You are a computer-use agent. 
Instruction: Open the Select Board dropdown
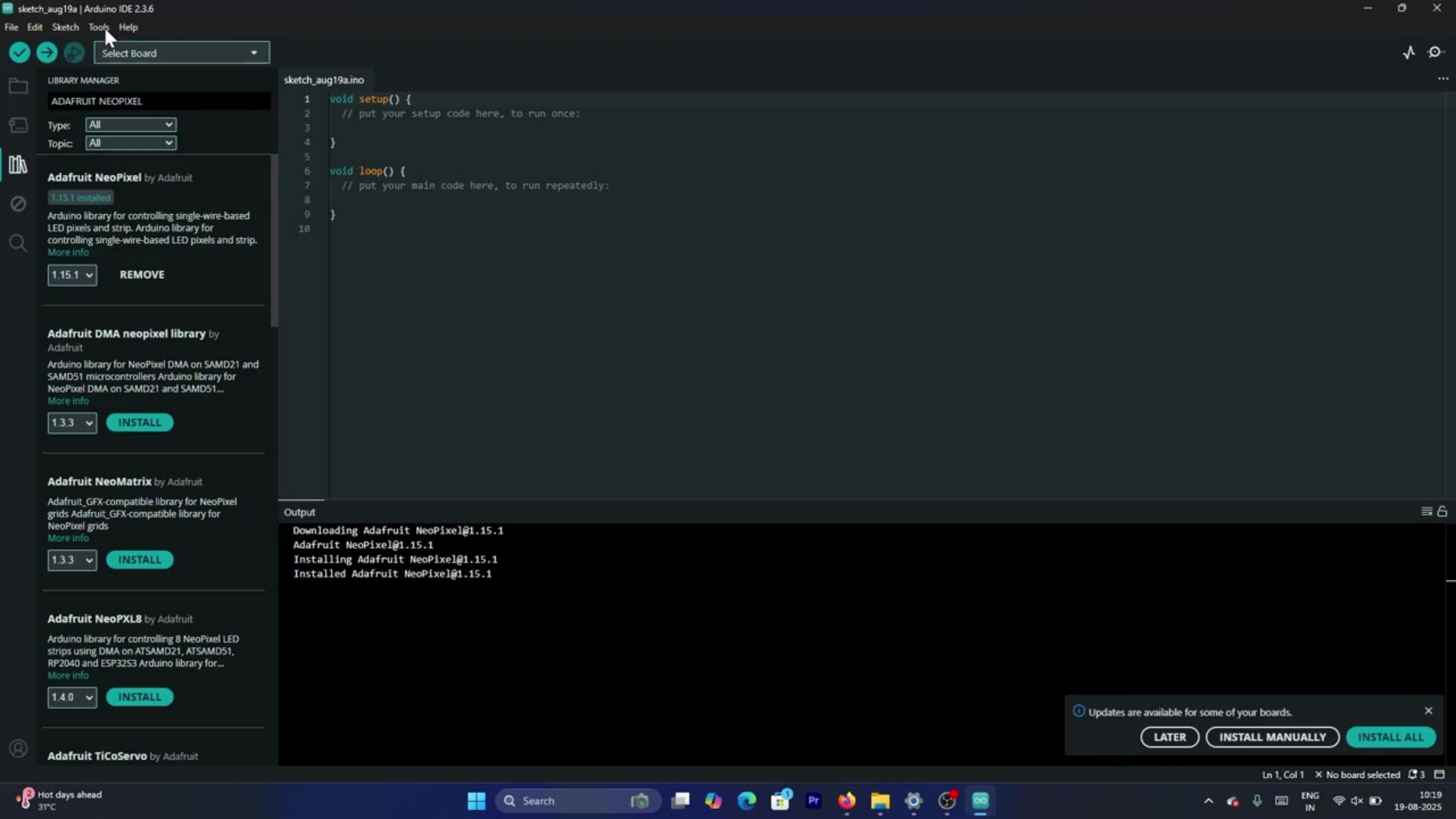pos(181,53)
